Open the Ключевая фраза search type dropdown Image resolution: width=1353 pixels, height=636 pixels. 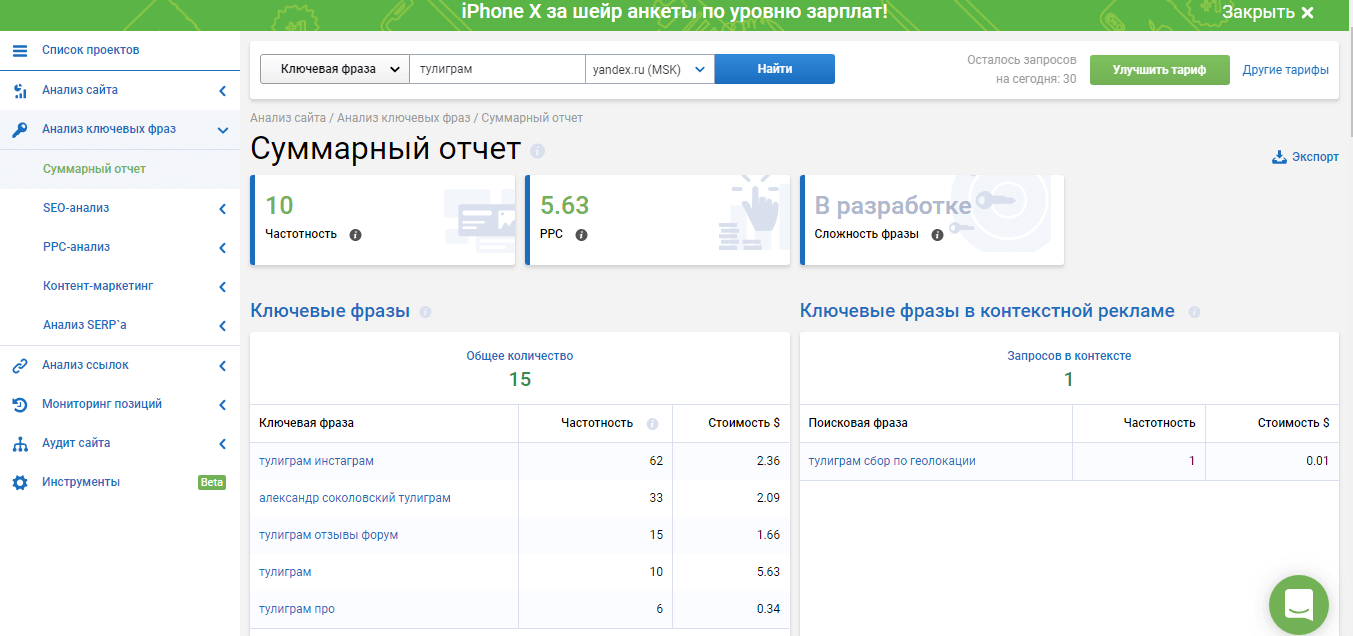(x=335, y=69)
